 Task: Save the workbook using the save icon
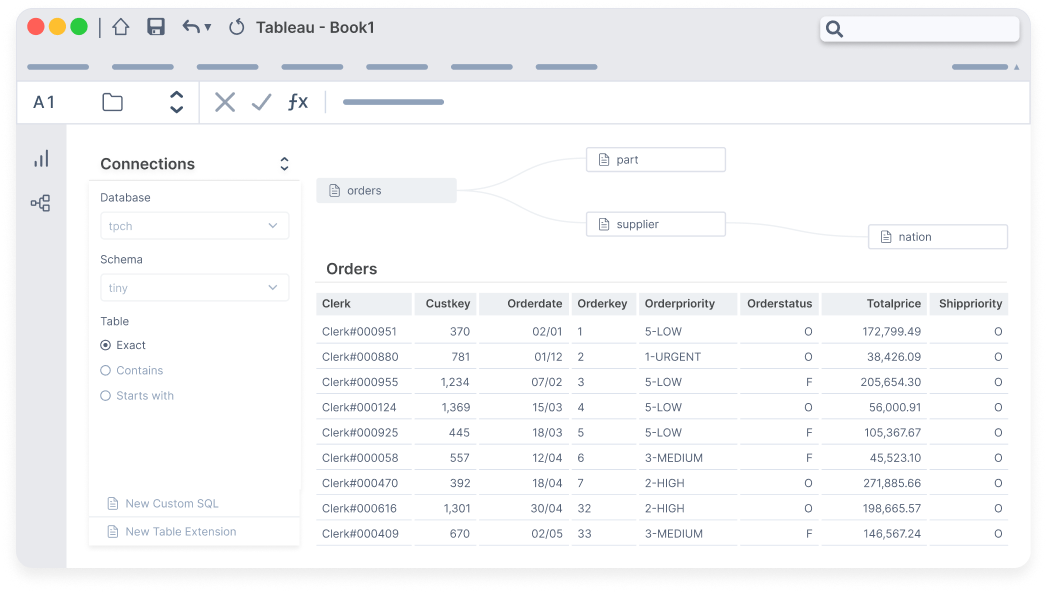[156, 27]
